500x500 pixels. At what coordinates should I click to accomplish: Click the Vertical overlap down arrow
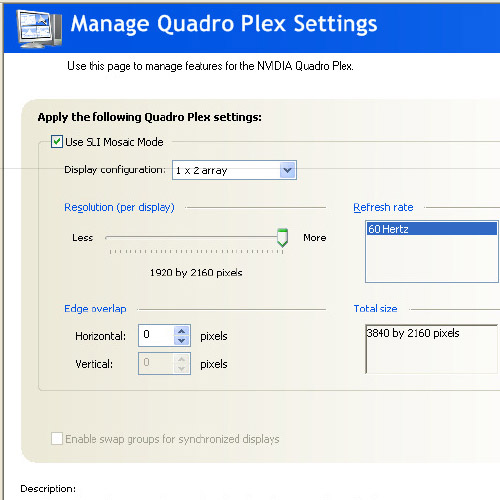(x=182, y=369)
